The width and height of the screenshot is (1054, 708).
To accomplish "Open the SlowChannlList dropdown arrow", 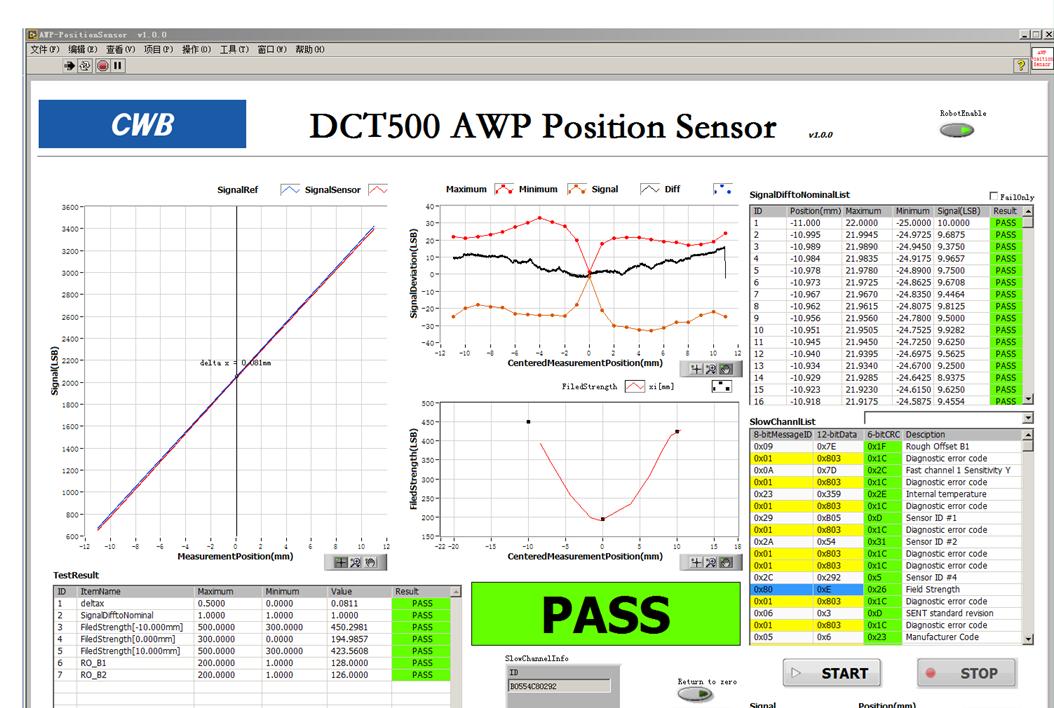I will pos(1027,418).
